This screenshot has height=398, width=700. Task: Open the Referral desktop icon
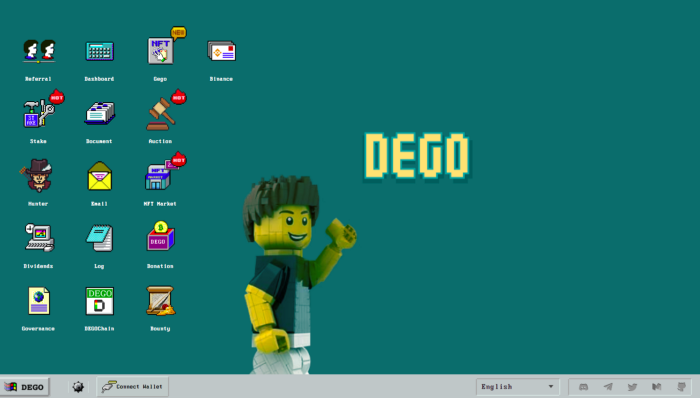pyautogui.click(x=39, y=51)
